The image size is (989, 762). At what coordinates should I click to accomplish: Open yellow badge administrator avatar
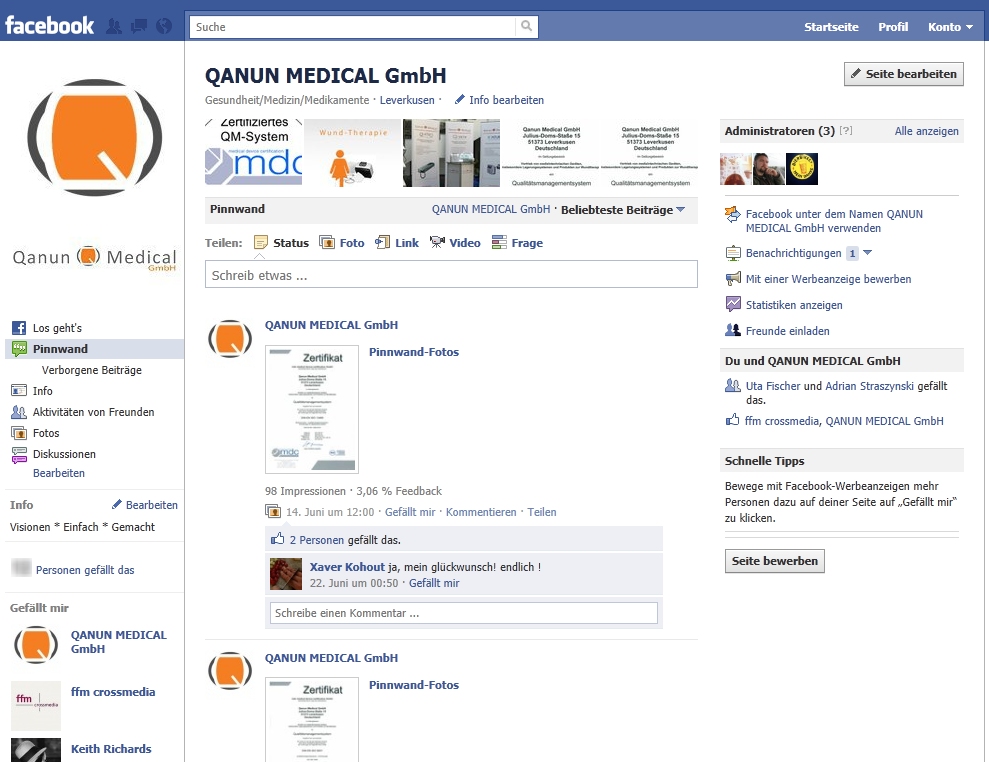[801, 168]
